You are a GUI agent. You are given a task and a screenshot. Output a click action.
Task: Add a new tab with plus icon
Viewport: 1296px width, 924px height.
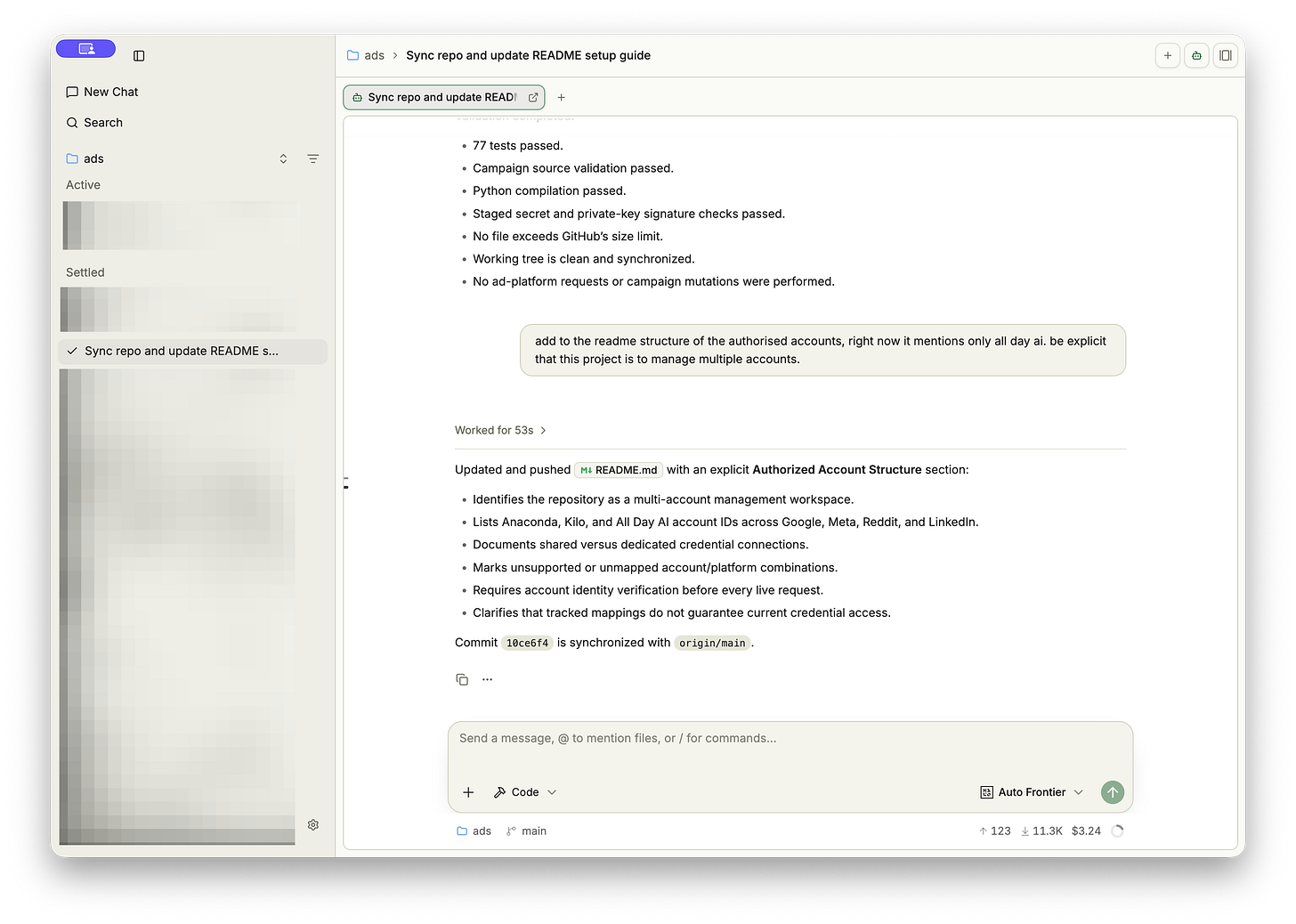[562, 98]
